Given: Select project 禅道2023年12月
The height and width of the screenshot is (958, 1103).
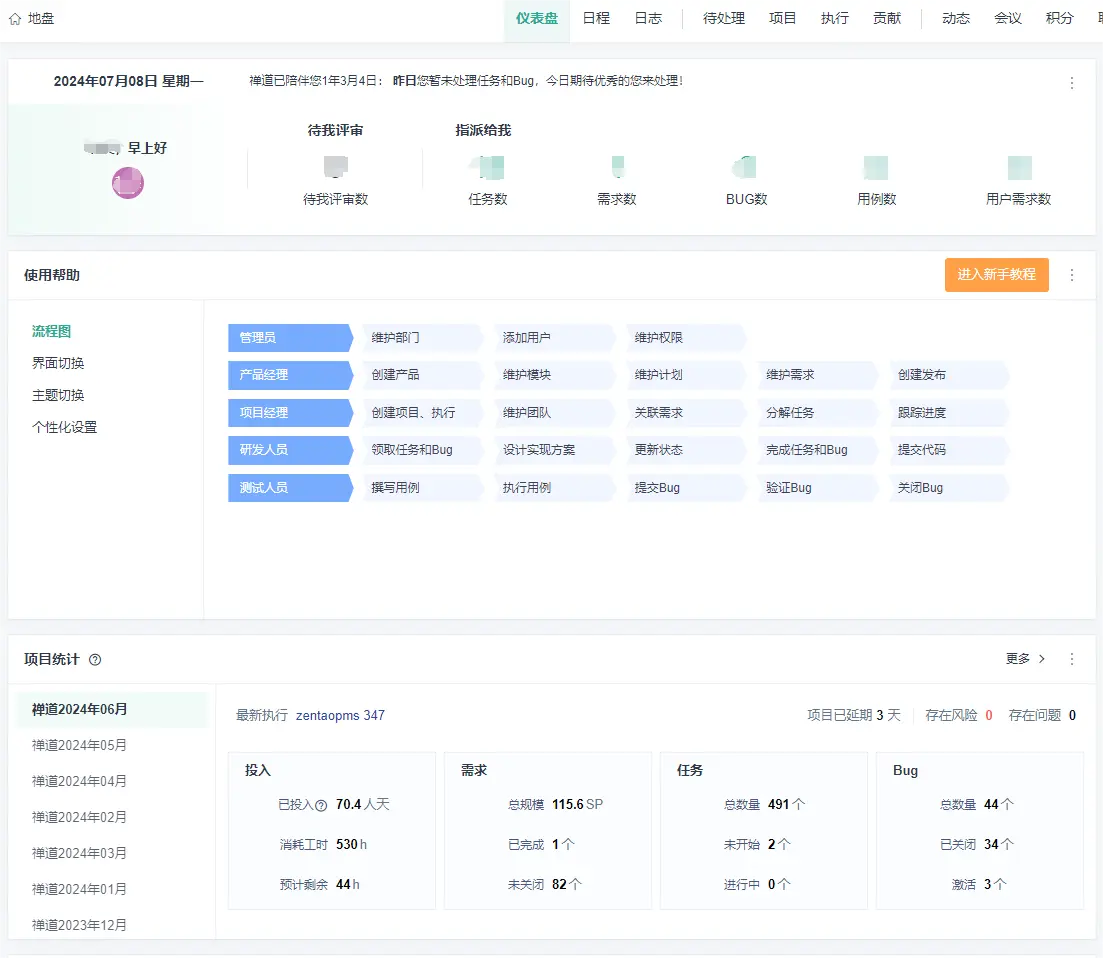Looking at the screenshot, I should click(112, 925).
